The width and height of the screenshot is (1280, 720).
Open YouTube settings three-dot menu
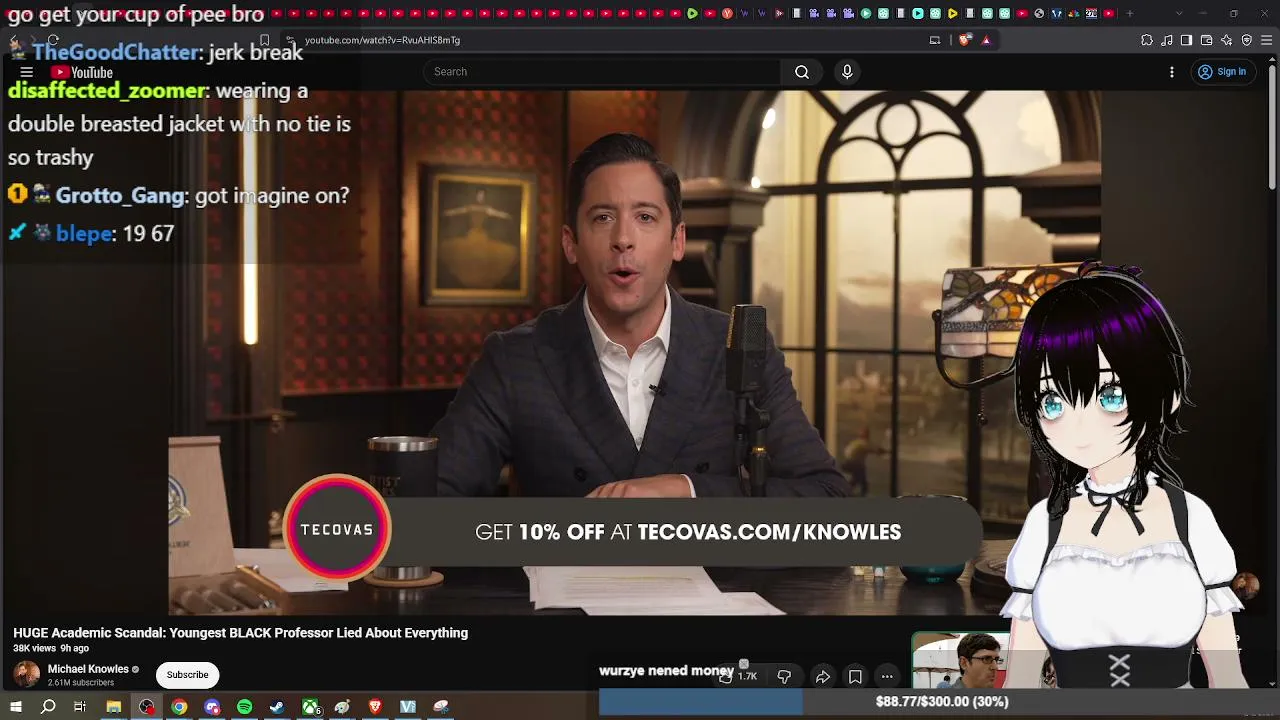click(1172, 72)
